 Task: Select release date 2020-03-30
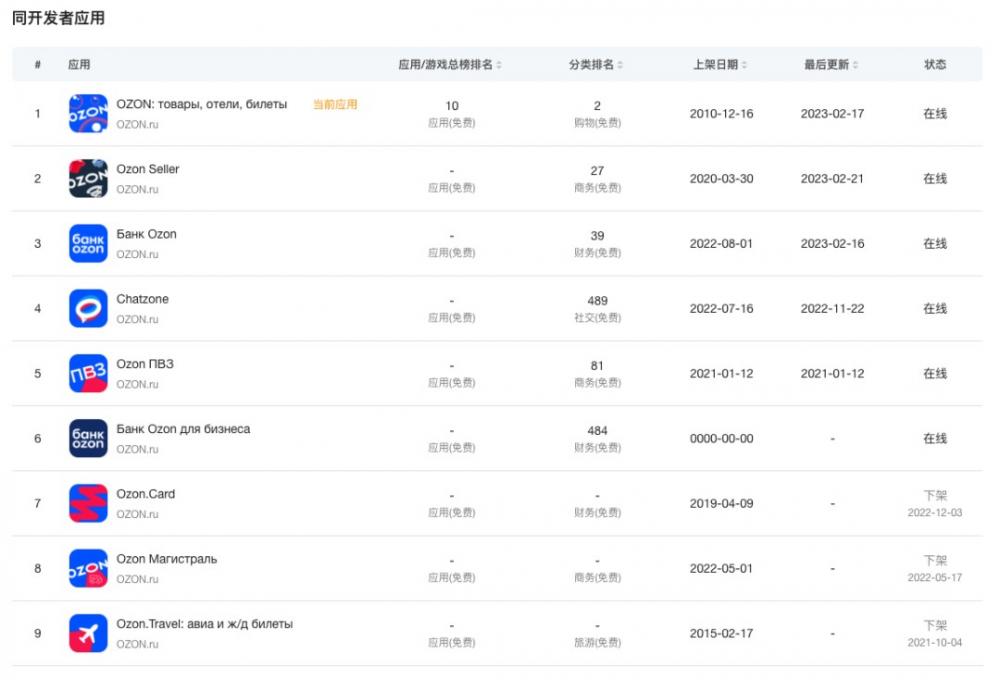pyautogui.click(x=721, y=179)
